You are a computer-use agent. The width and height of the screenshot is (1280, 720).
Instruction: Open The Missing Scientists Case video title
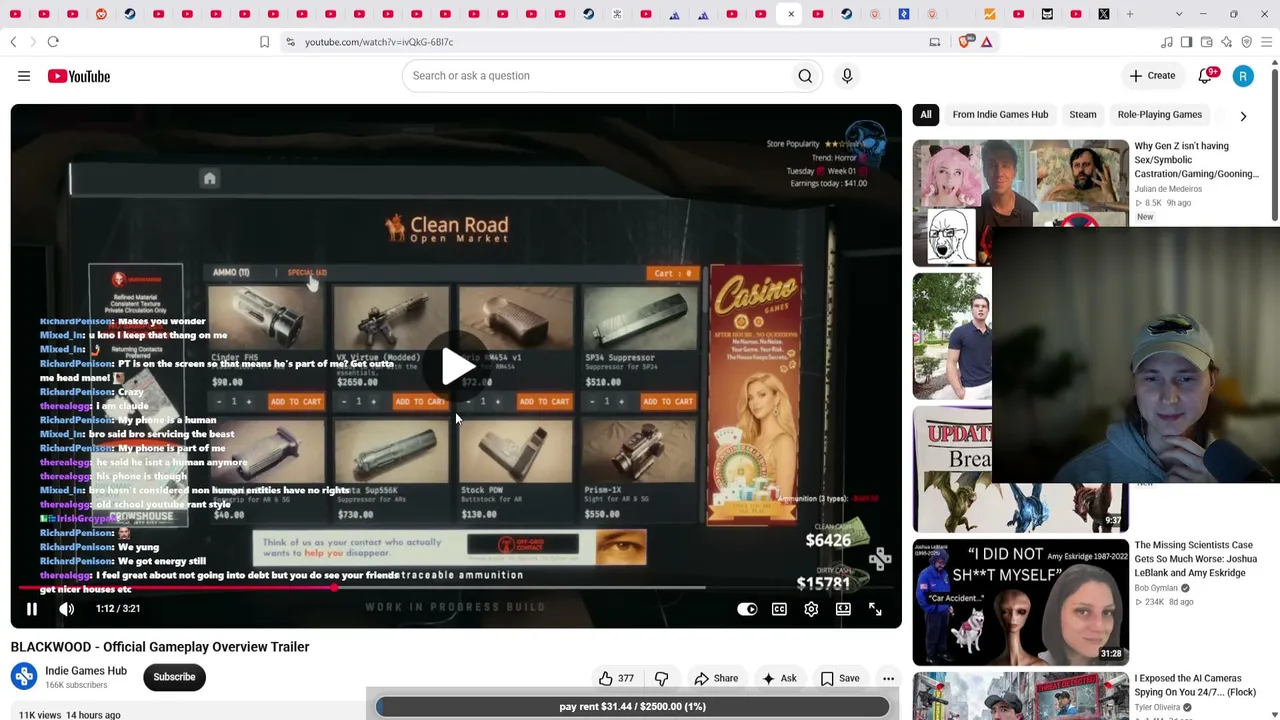tap(1196, 559)
